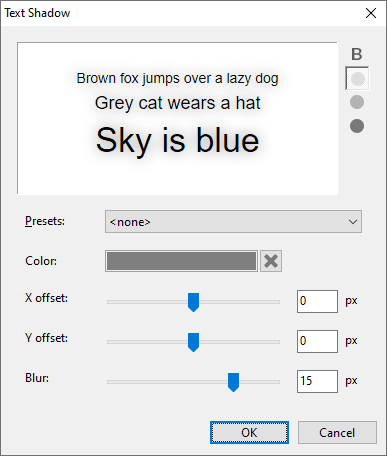Viewport: 387px width, 456px height.
Task: Select the dark grey background circle
Action: click(x=357, y=126)
